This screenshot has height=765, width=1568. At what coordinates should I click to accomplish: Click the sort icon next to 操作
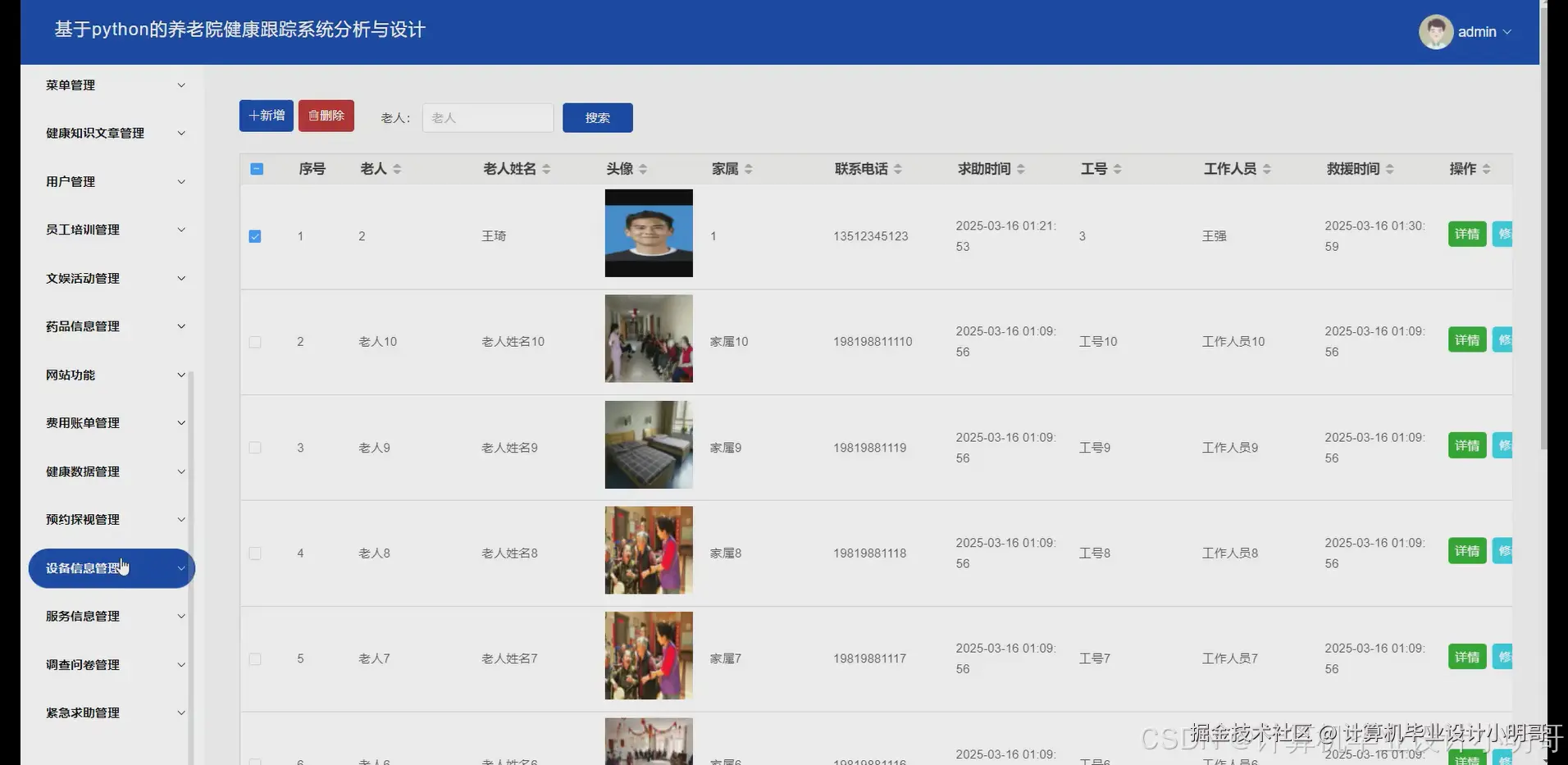(x=1487, y=169)
